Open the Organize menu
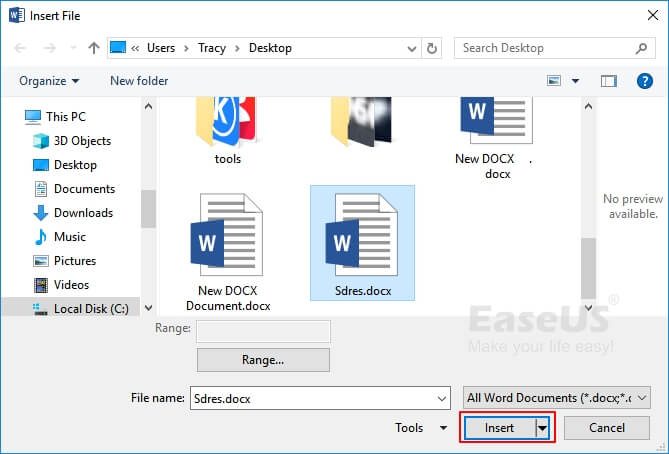Screen dimensions: 669x454 pos(48,81)
